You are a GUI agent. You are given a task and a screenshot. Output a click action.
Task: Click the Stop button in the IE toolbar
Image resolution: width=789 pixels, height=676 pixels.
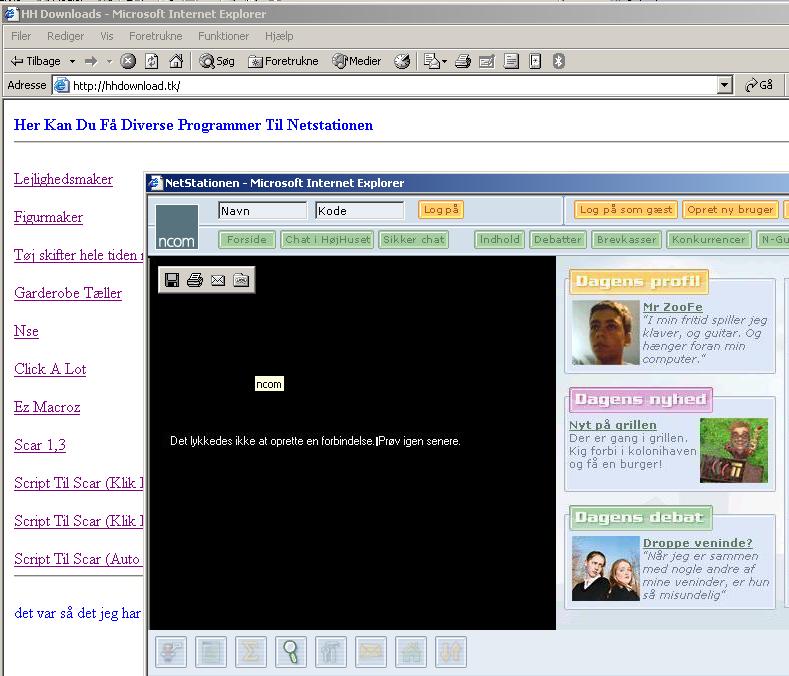pyautogui.click(x=128, y=61)
